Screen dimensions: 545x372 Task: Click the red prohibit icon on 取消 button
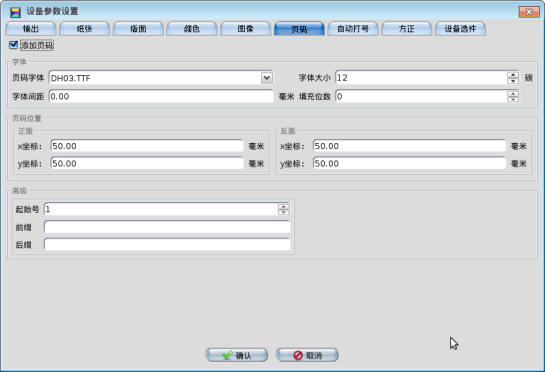tap(298, 355)
